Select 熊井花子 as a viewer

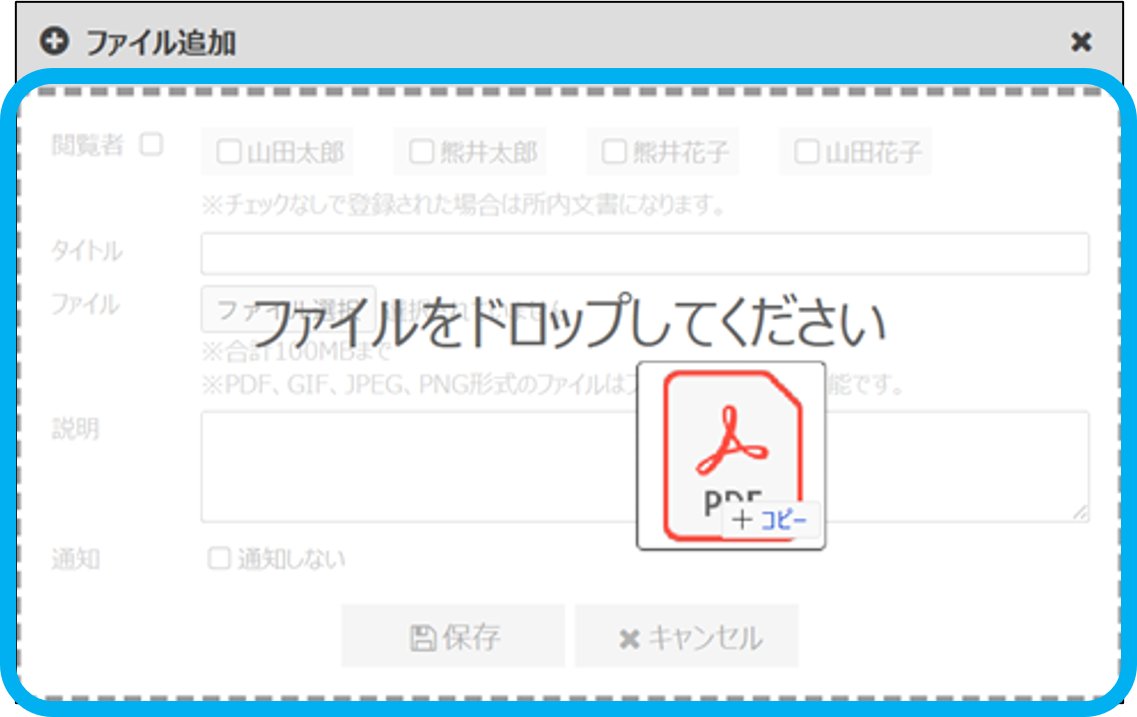click(614, 153)
